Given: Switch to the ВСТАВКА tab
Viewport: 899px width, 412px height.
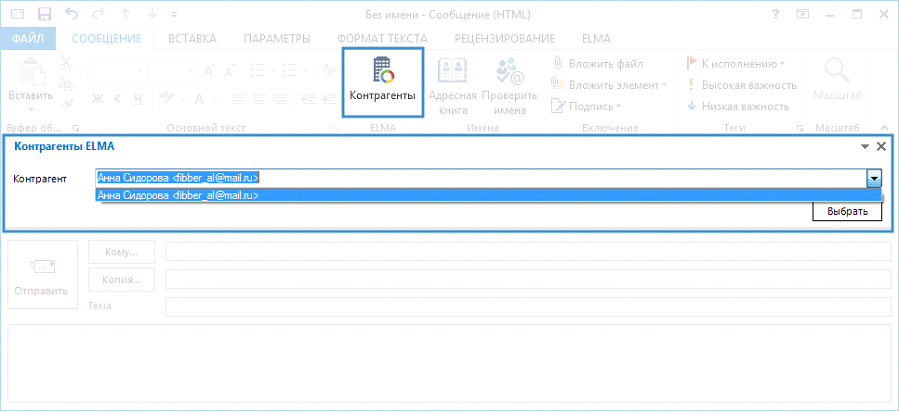Looking at the screenshot, I should click(192, 38).
